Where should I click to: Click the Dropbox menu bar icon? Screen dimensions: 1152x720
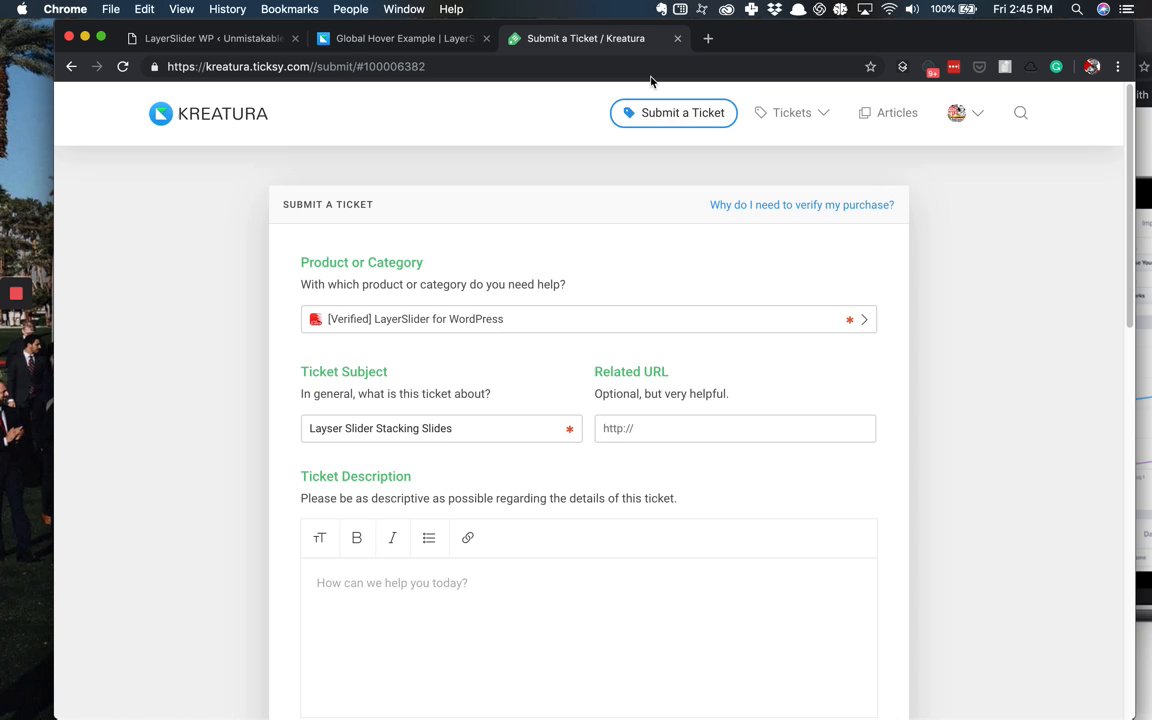[x=774, y=9]
